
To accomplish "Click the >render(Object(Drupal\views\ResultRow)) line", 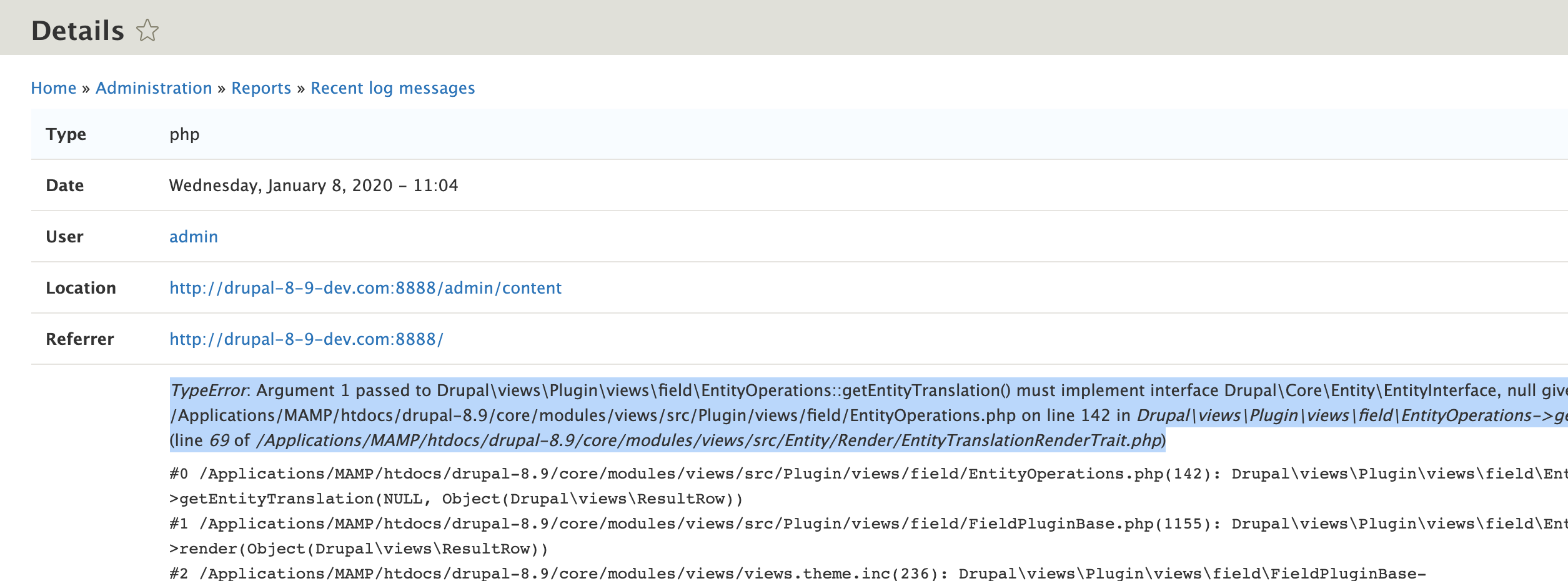I will pyautogui.click(x=359, y=549).
